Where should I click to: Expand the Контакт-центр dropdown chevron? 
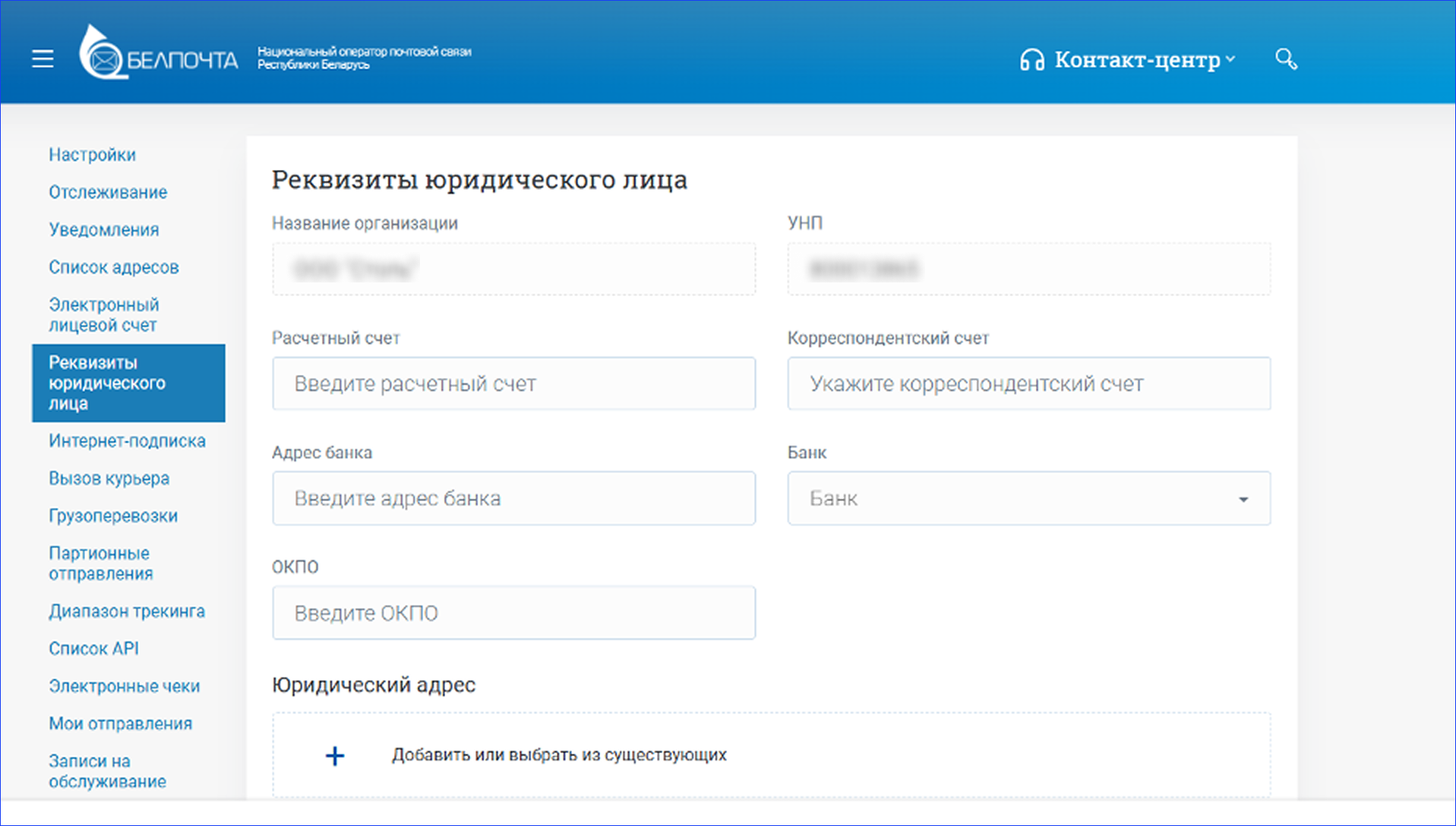click(1230, 59)
